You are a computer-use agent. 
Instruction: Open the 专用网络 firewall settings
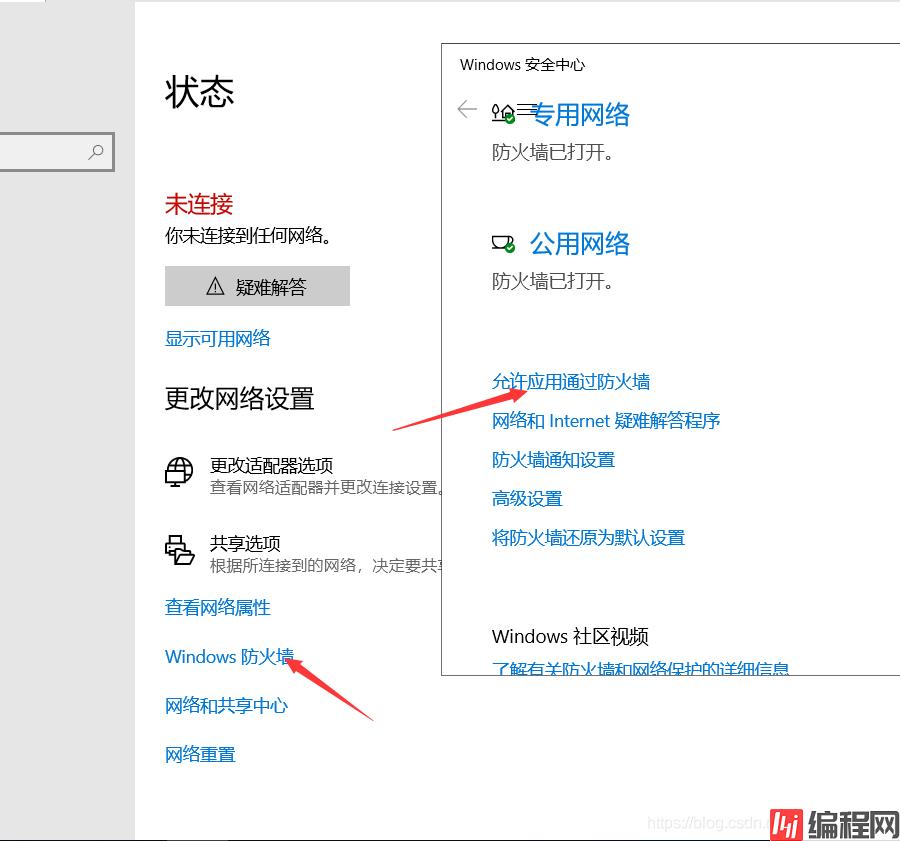[580, 115]
